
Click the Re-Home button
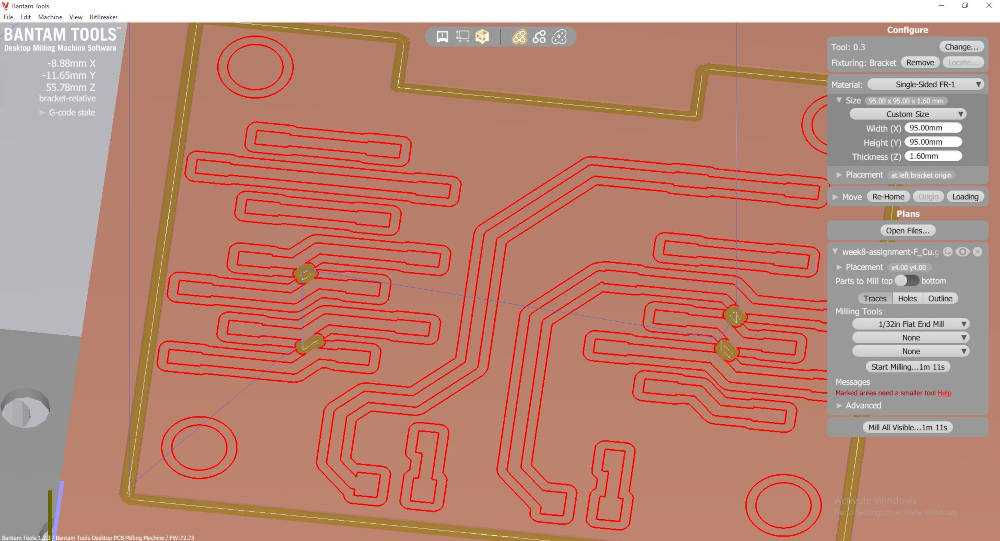(x=888, y=196)
